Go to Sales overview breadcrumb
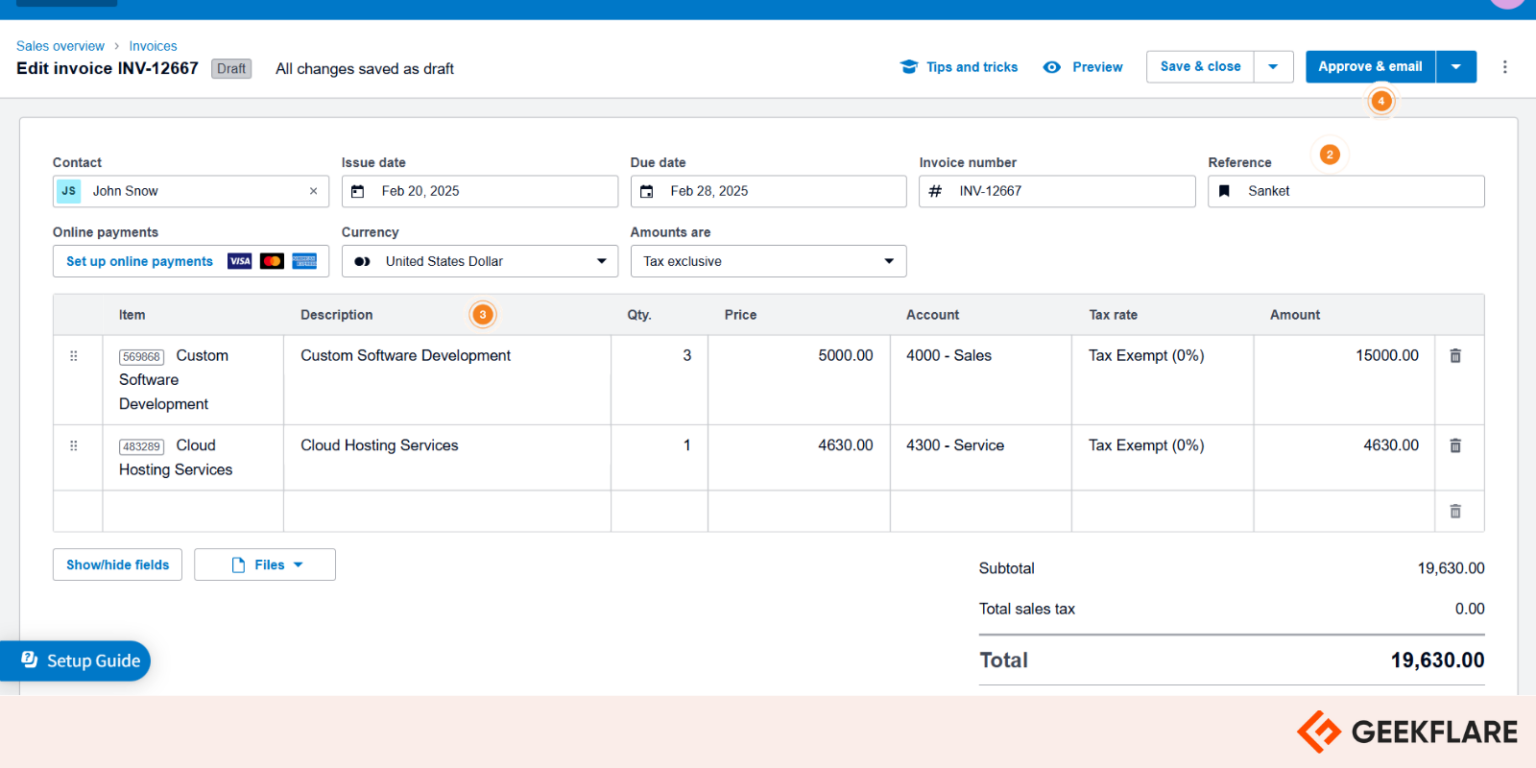This screenshot has width=1536, height=768. tap(60, 46)
